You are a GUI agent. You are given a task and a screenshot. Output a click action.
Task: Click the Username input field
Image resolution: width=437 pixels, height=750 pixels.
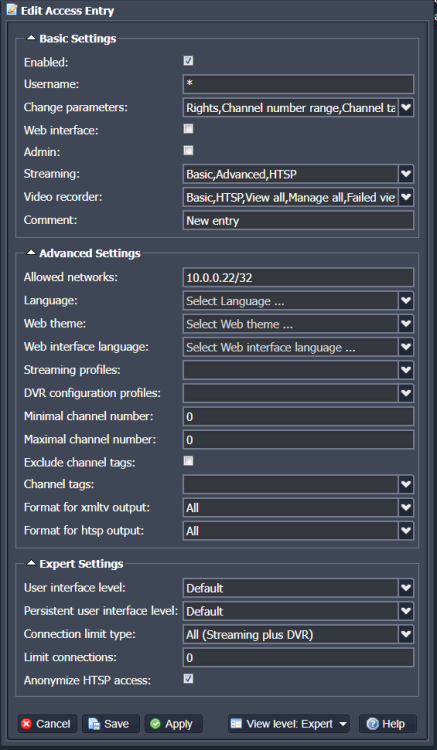pyautogui.click(x=298, y=84)
